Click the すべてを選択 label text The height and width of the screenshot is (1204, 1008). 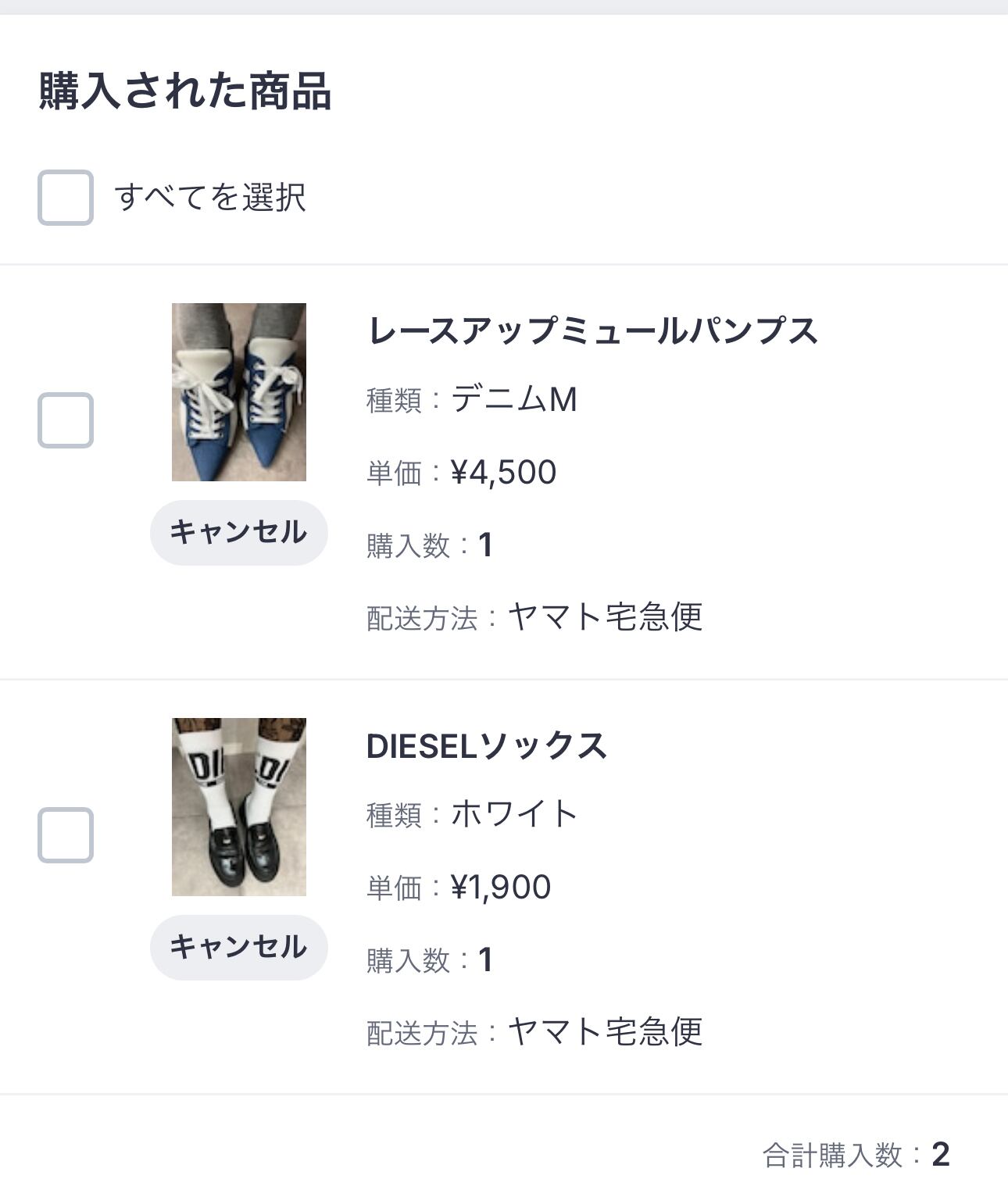coord(210,197)
